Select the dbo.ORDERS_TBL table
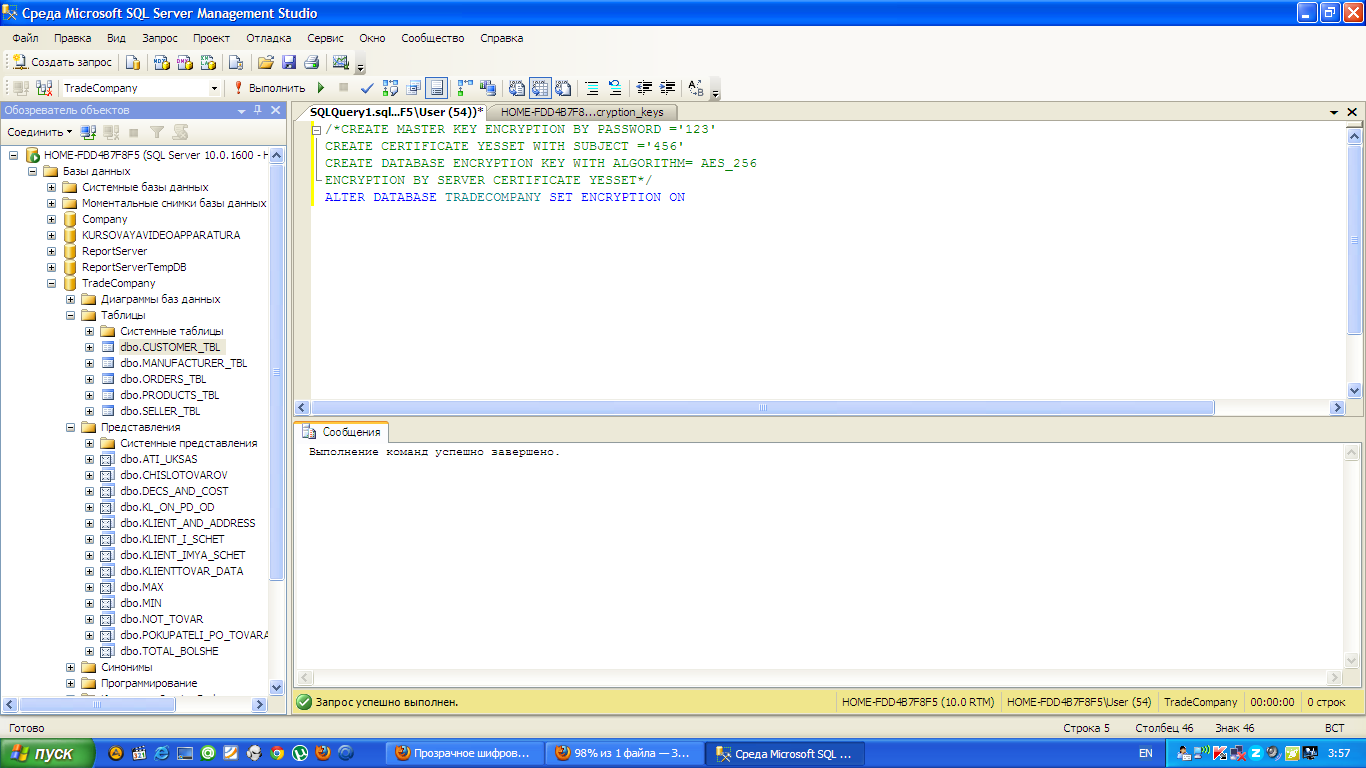The width and height of the screenshot is (1366, 768). tap(163, 379)
